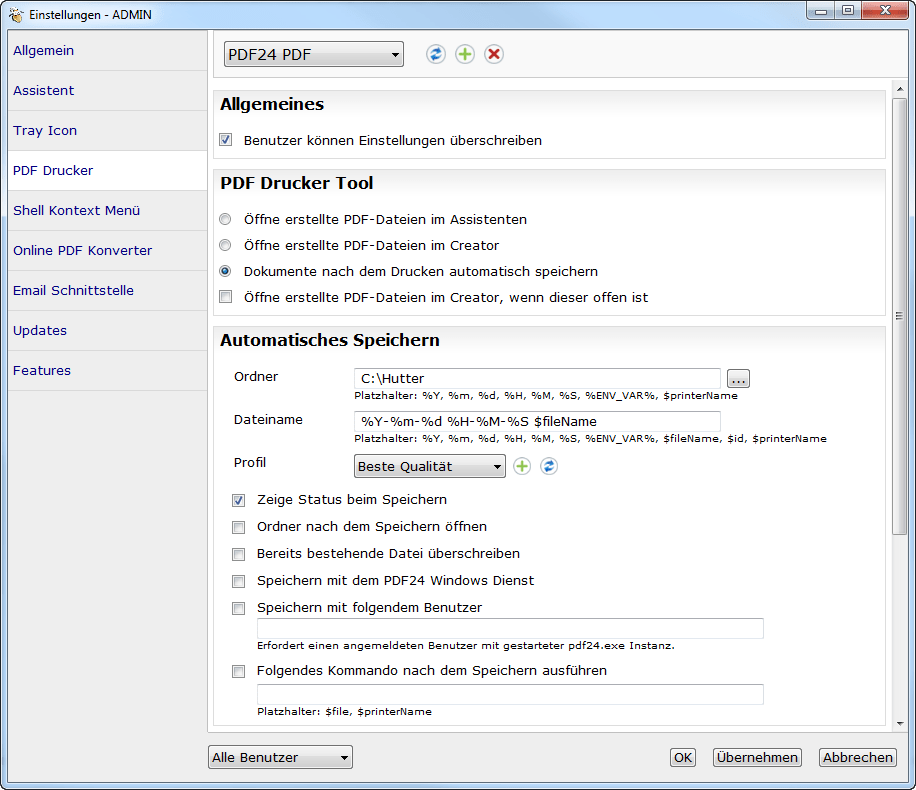Viewport: 916px width, 790px height.
Task: Select 'Öffne erstellte PDF-Dateien im Assistenten'
Action: (x=225, y=219)
